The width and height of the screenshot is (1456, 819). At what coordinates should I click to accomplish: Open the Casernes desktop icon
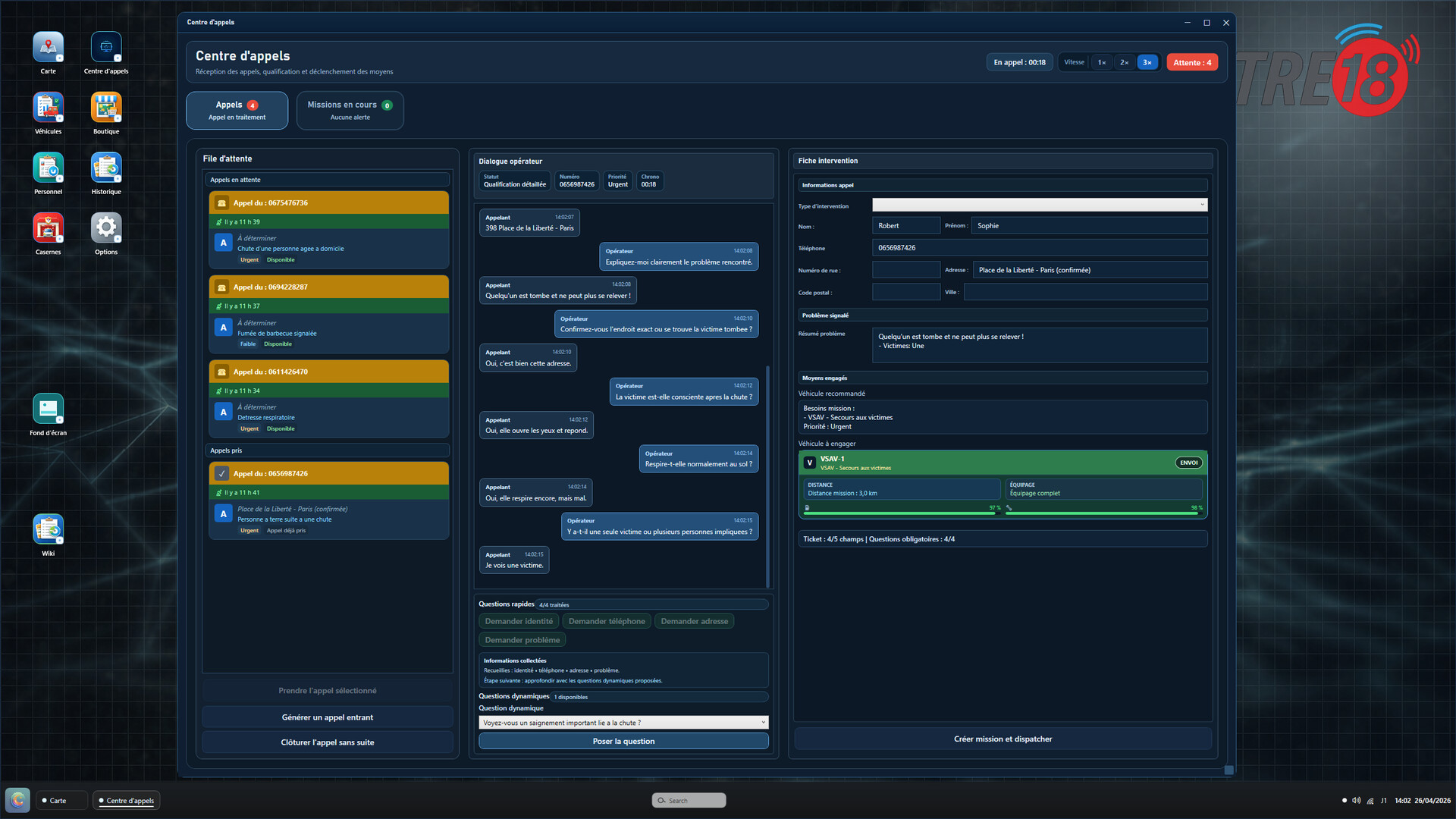pyautogui.click(x=48, y=228)
